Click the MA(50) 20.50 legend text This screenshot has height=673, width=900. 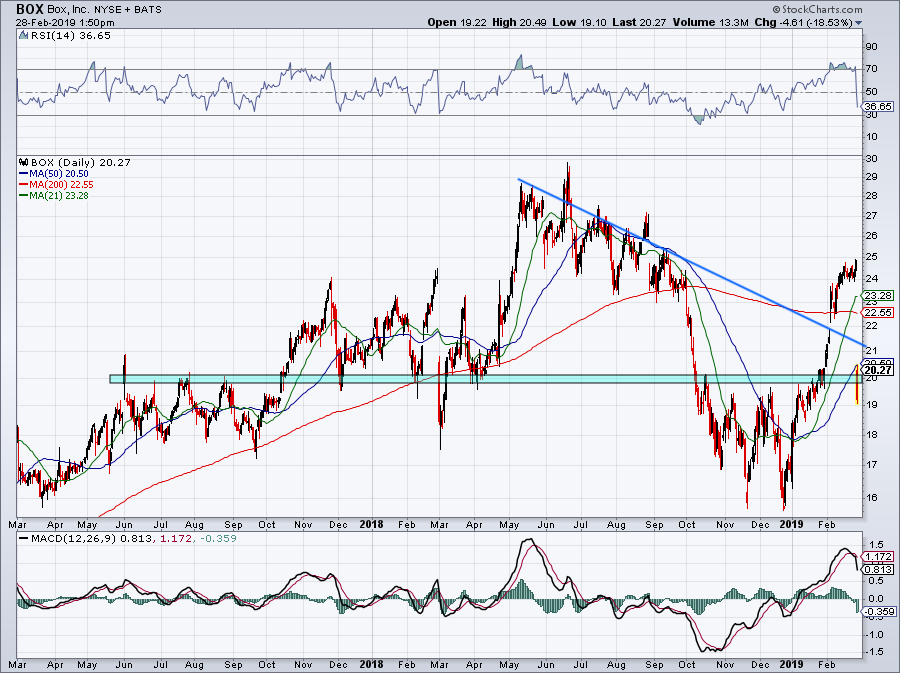click(59, 174)
